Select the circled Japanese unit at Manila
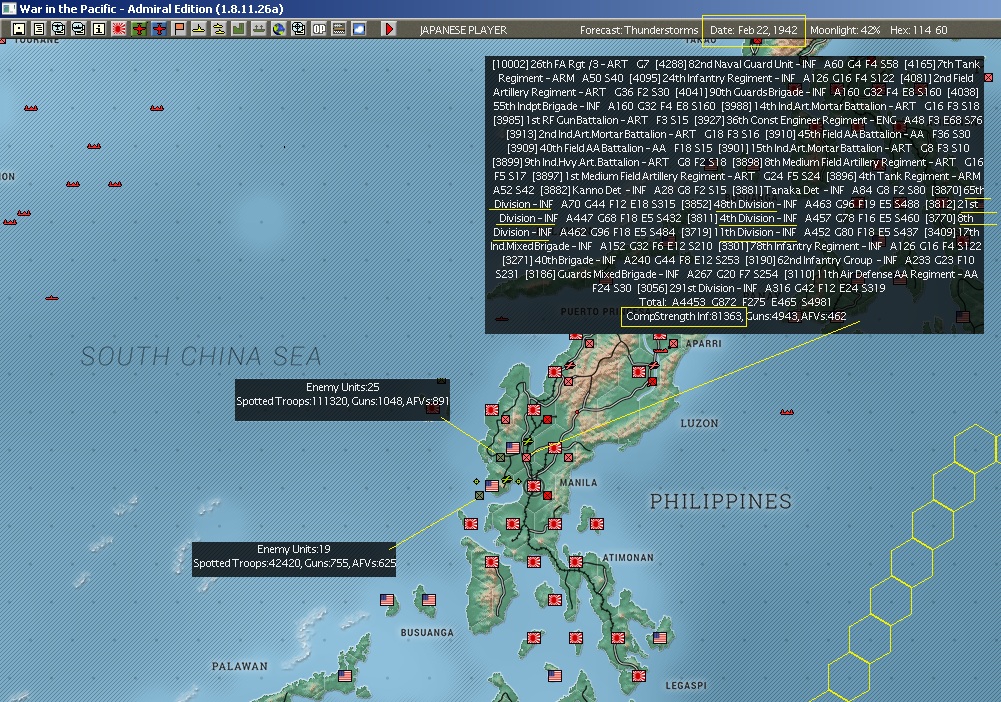Viewport: 1001px width, 702px height. pyautogui.click(x=534, y=486)
